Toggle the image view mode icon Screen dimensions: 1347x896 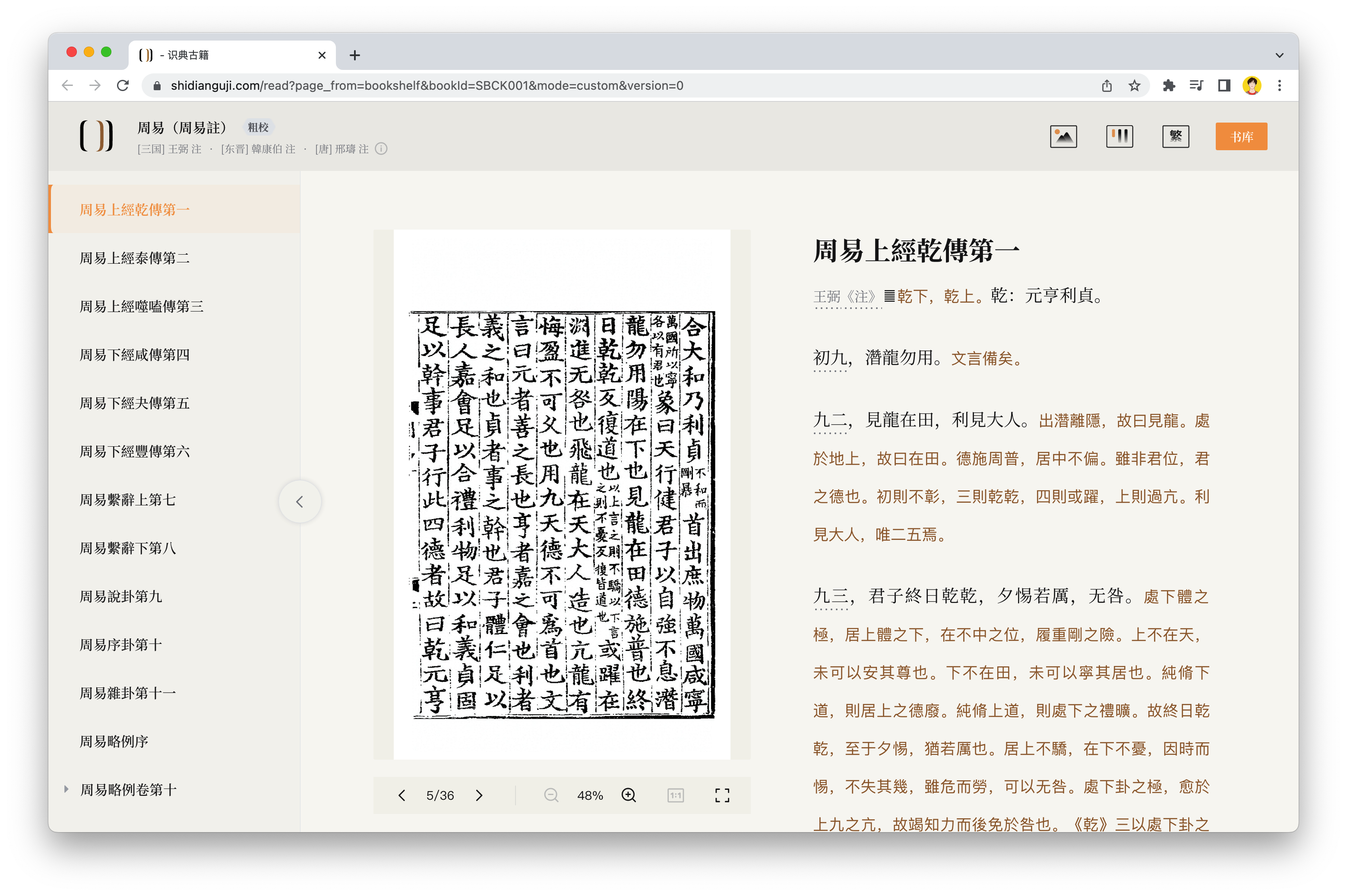pyautogui.click(x=1063, y=136)
